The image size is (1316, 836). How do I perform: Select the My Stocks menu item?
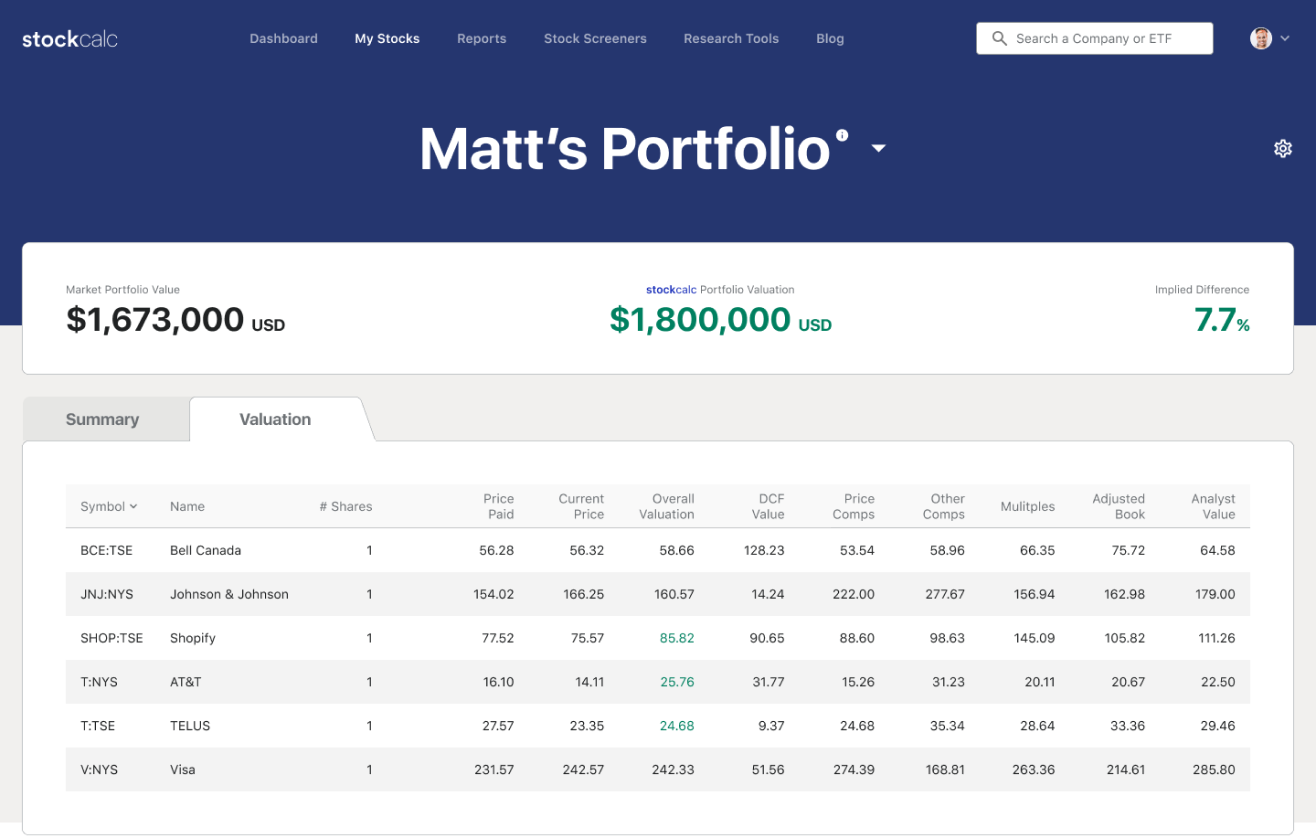[x=387, y=38]
